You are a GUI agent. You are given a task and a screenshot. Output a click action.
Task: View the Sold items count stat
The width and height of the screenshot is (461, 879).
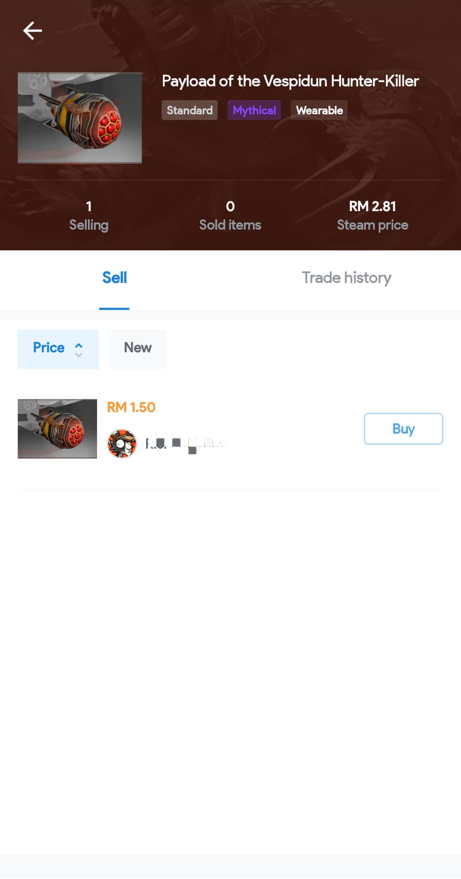230,216
